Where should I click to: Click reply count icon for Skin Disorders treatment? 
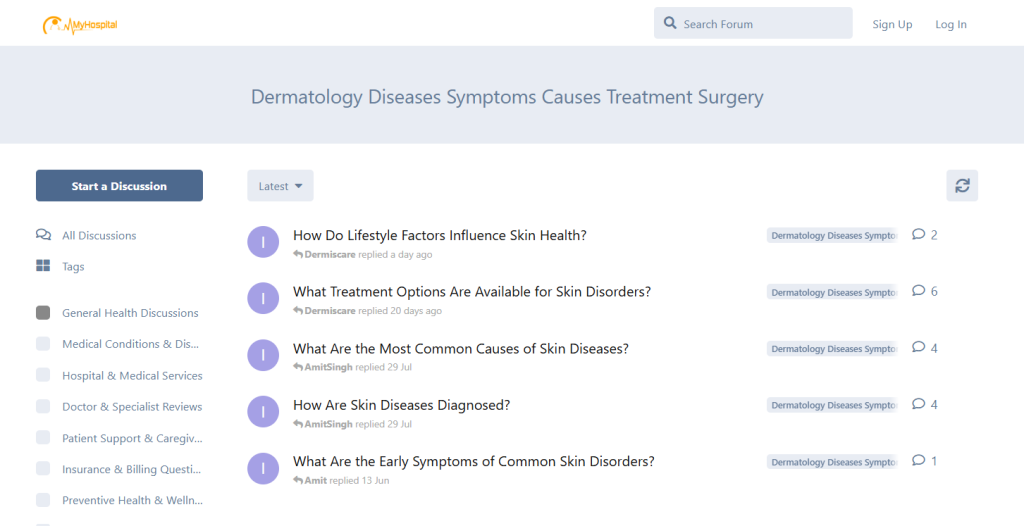pos(919,291)
